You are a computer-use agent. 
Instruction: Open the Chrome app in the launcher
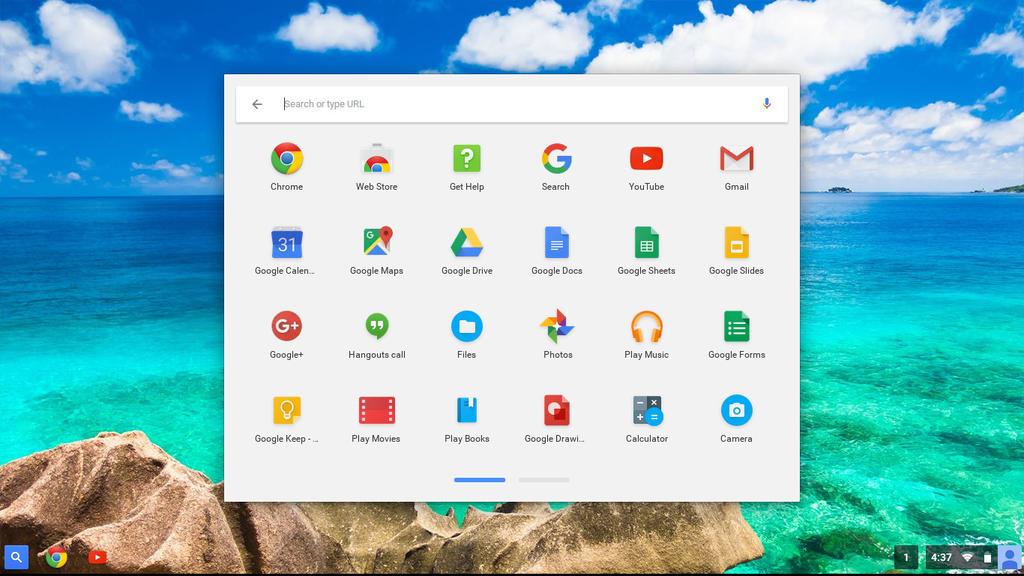point(287,159)
